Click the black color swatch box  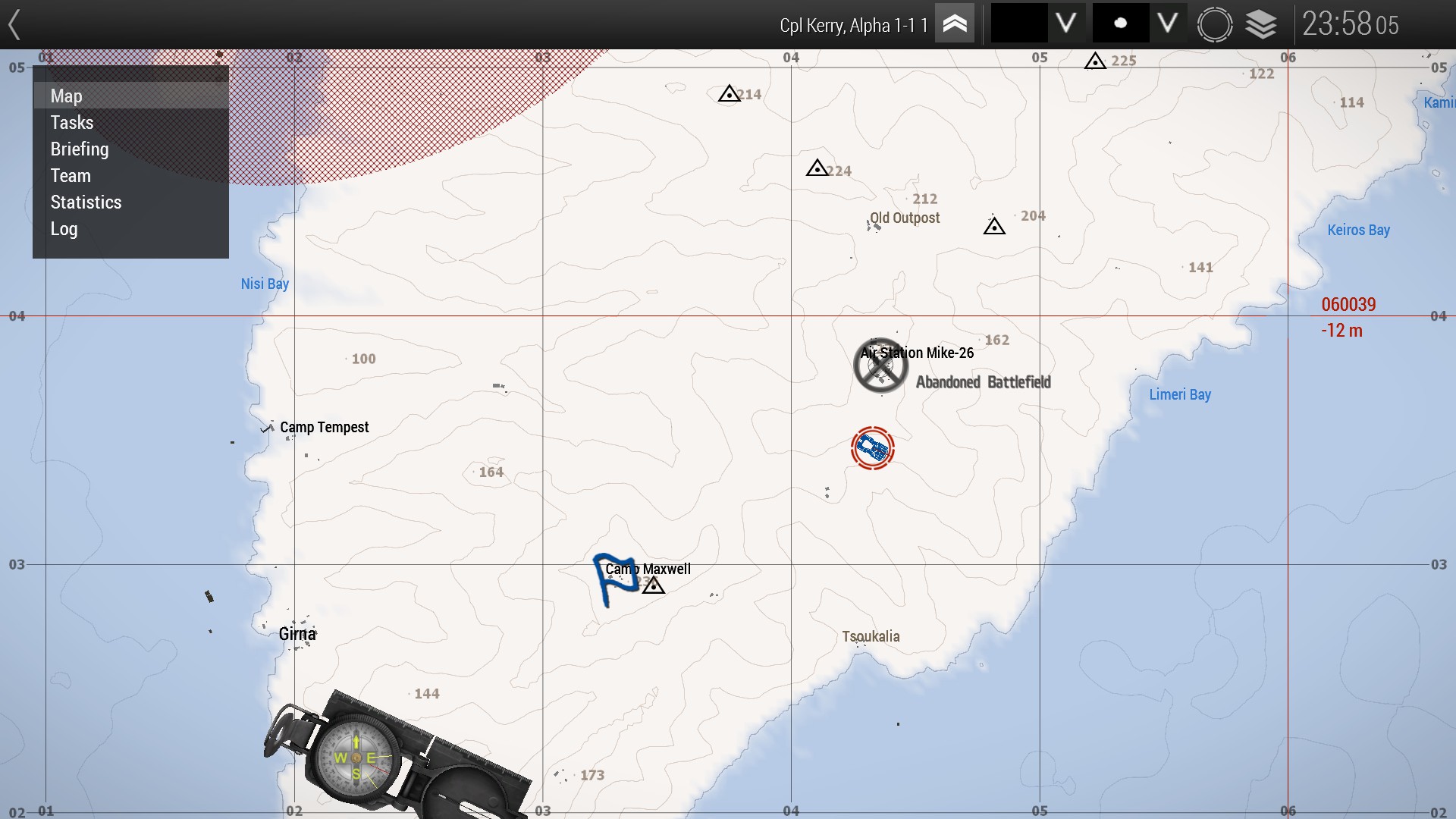click(x=1019, y=24)
